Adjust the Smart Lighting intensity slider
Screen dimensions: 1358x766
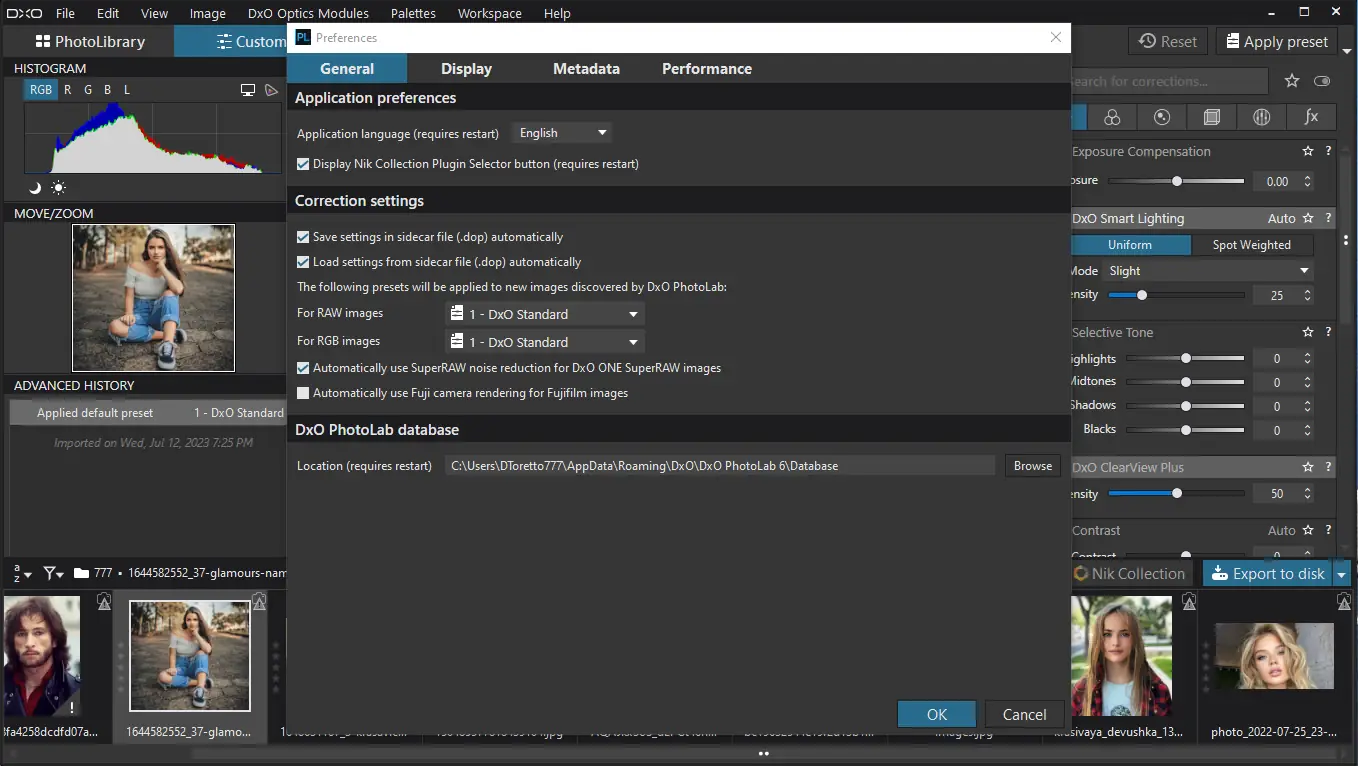click(x=1142, y=296)
